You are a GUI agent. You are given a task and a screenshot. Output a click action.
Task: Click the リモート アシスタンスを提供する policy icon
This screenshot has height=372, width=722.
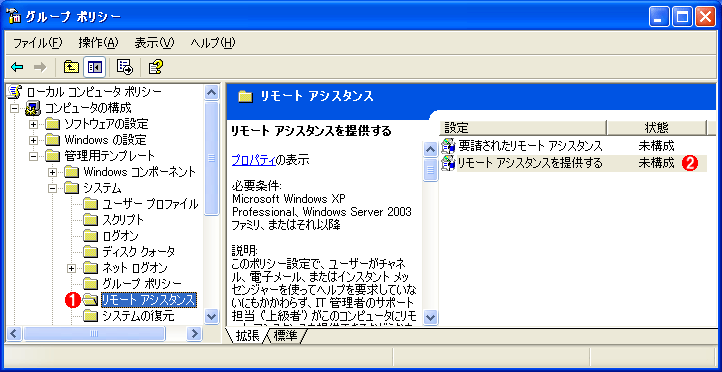(x=448, y=163)
